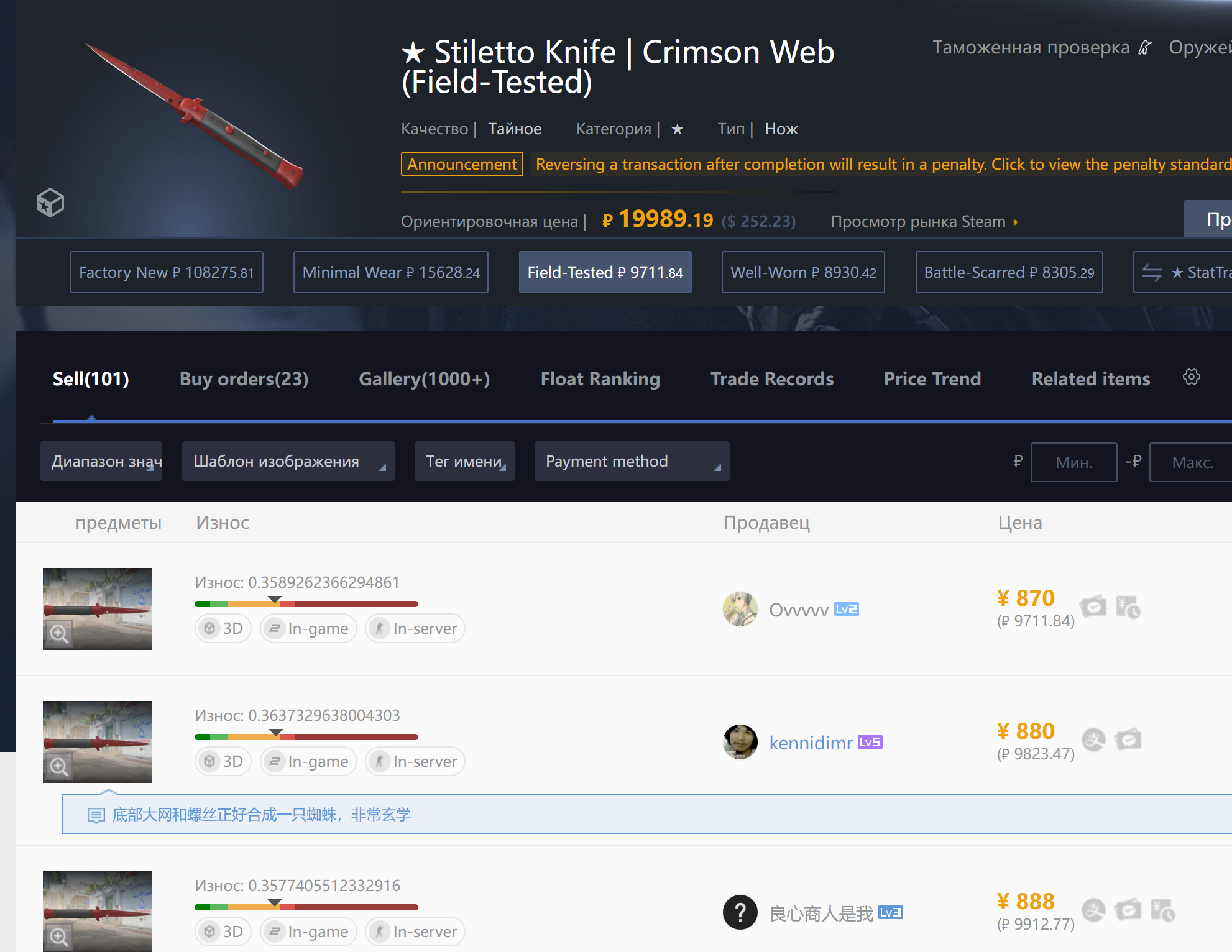
Task: Select Factory New wear option
Action: [x=167, y=272]
